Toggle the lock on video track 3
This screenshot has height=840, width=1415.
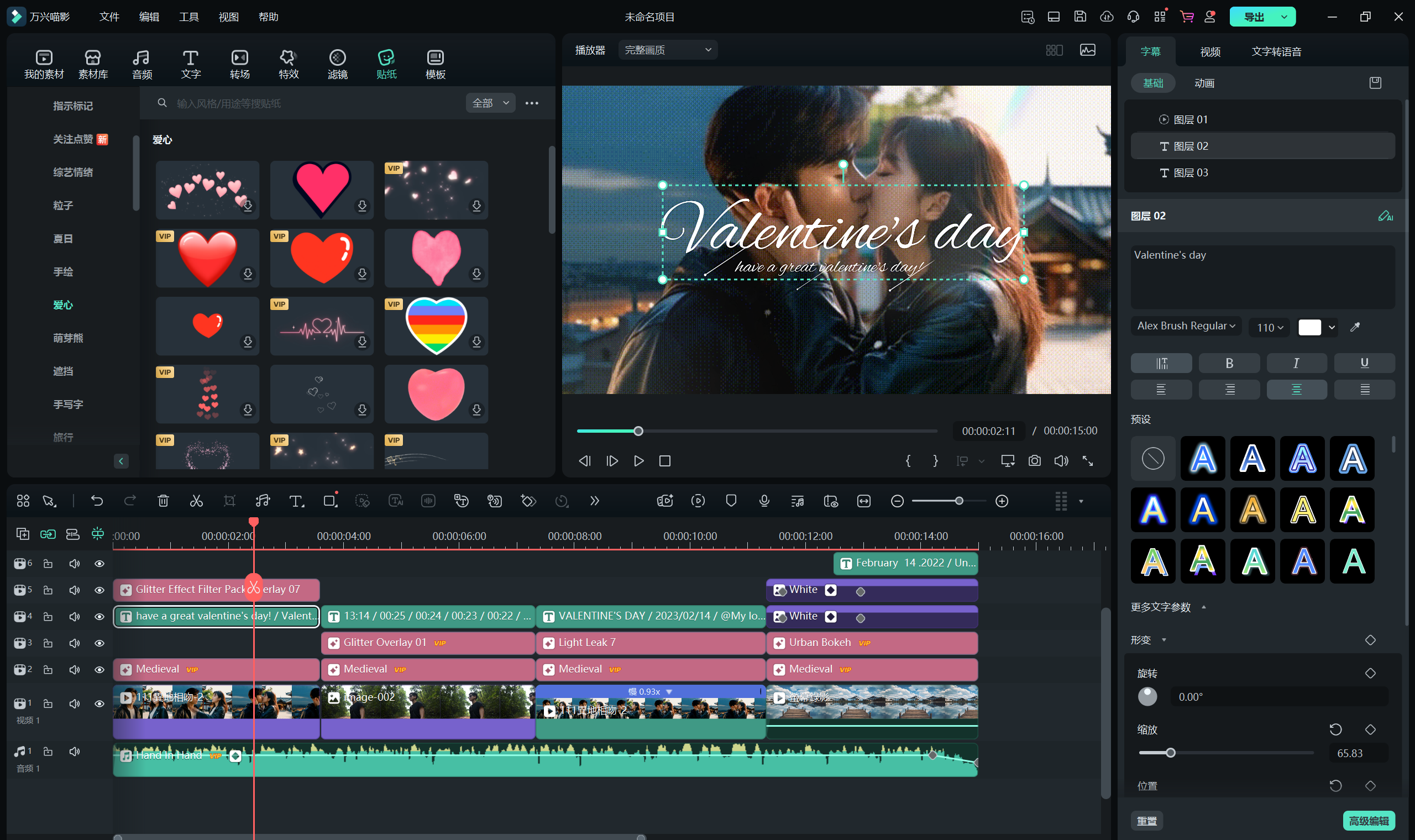tap(48, 643)
